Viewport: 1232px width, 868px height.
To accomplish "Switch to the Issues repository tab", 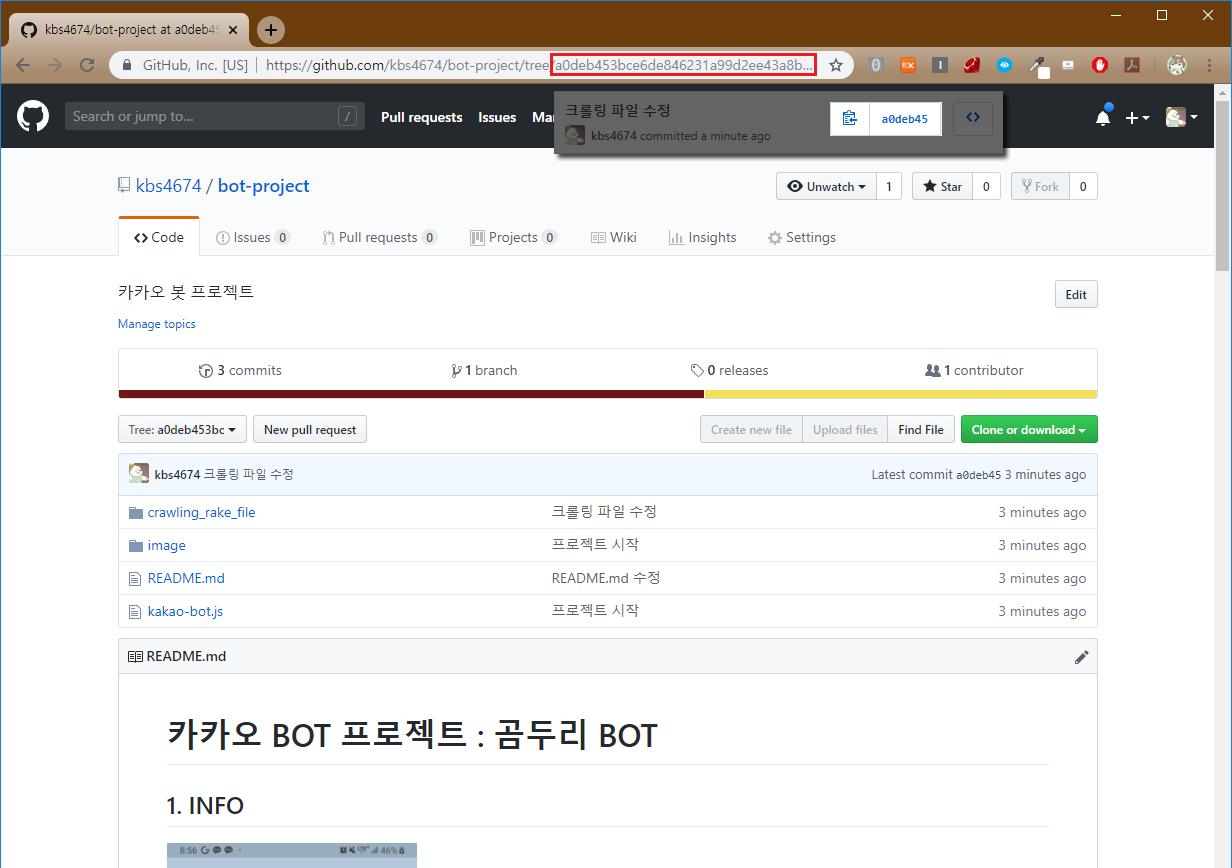I will 253,238.
